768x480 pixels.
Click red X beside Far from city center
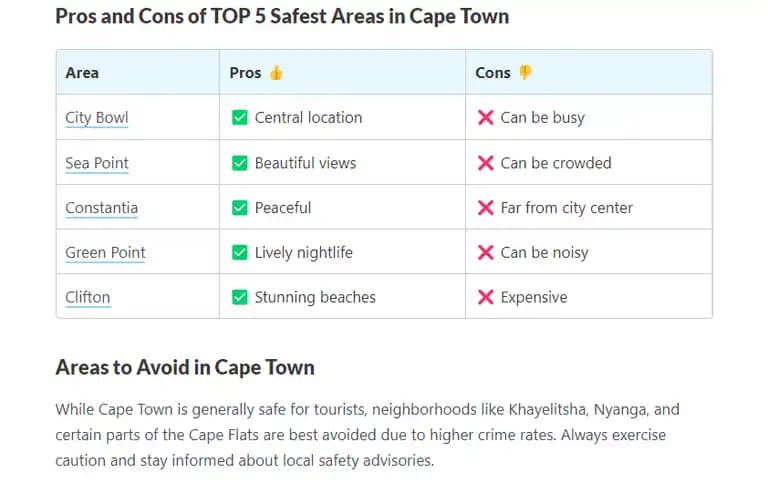click(485, 208)
